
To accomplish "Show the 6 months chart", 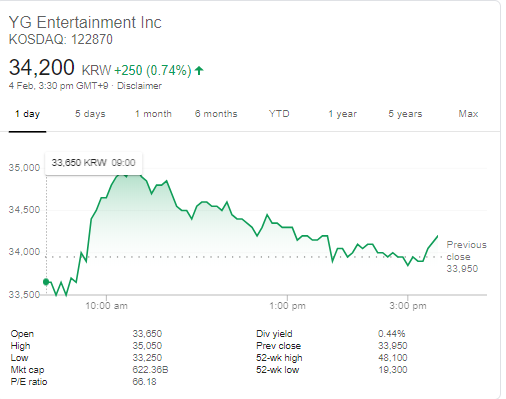I will pyautogui.click(x=216, y=114).
